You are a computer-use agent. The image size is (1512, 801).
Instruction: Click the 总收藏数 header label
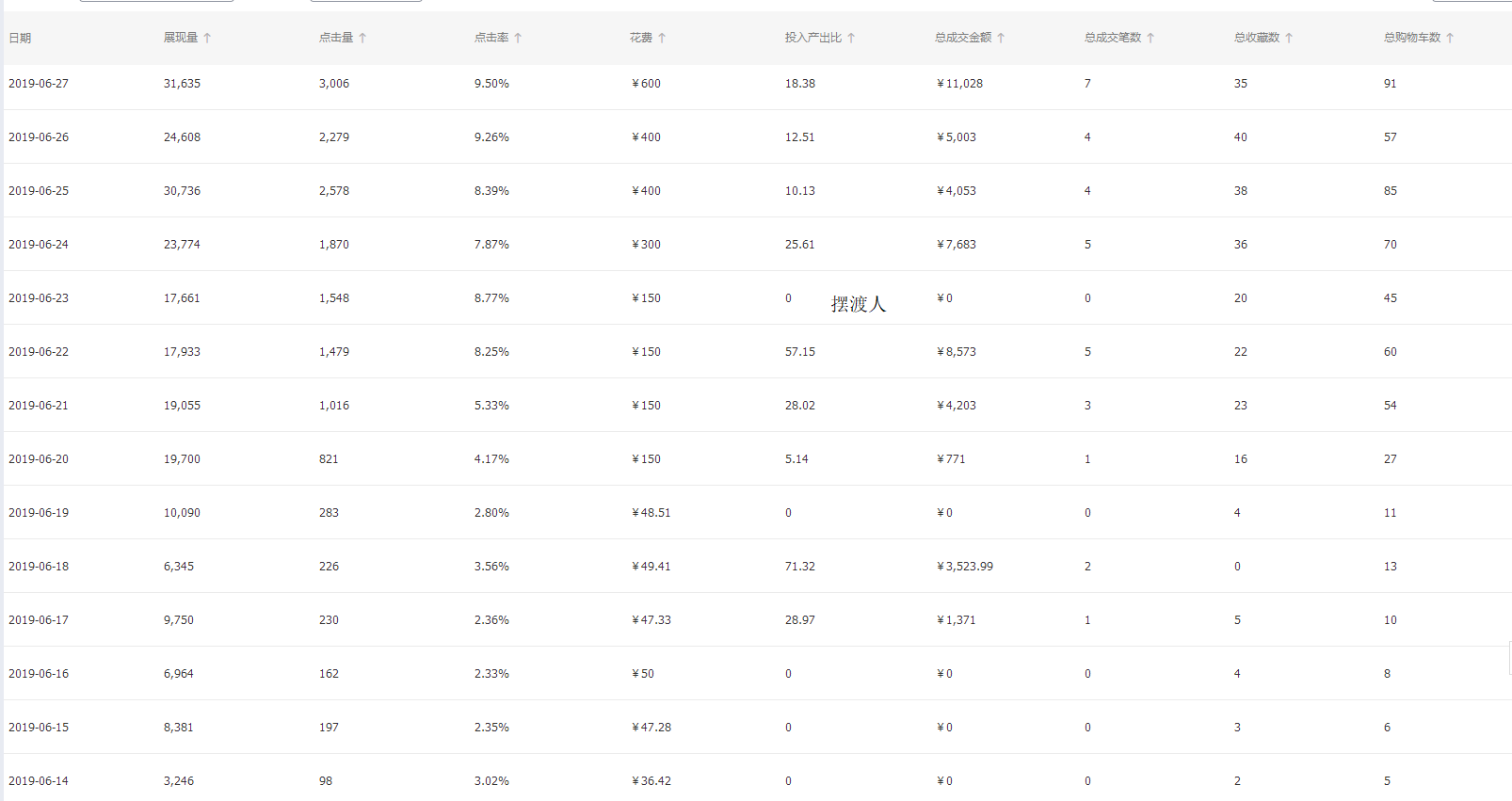(1257, 38)
